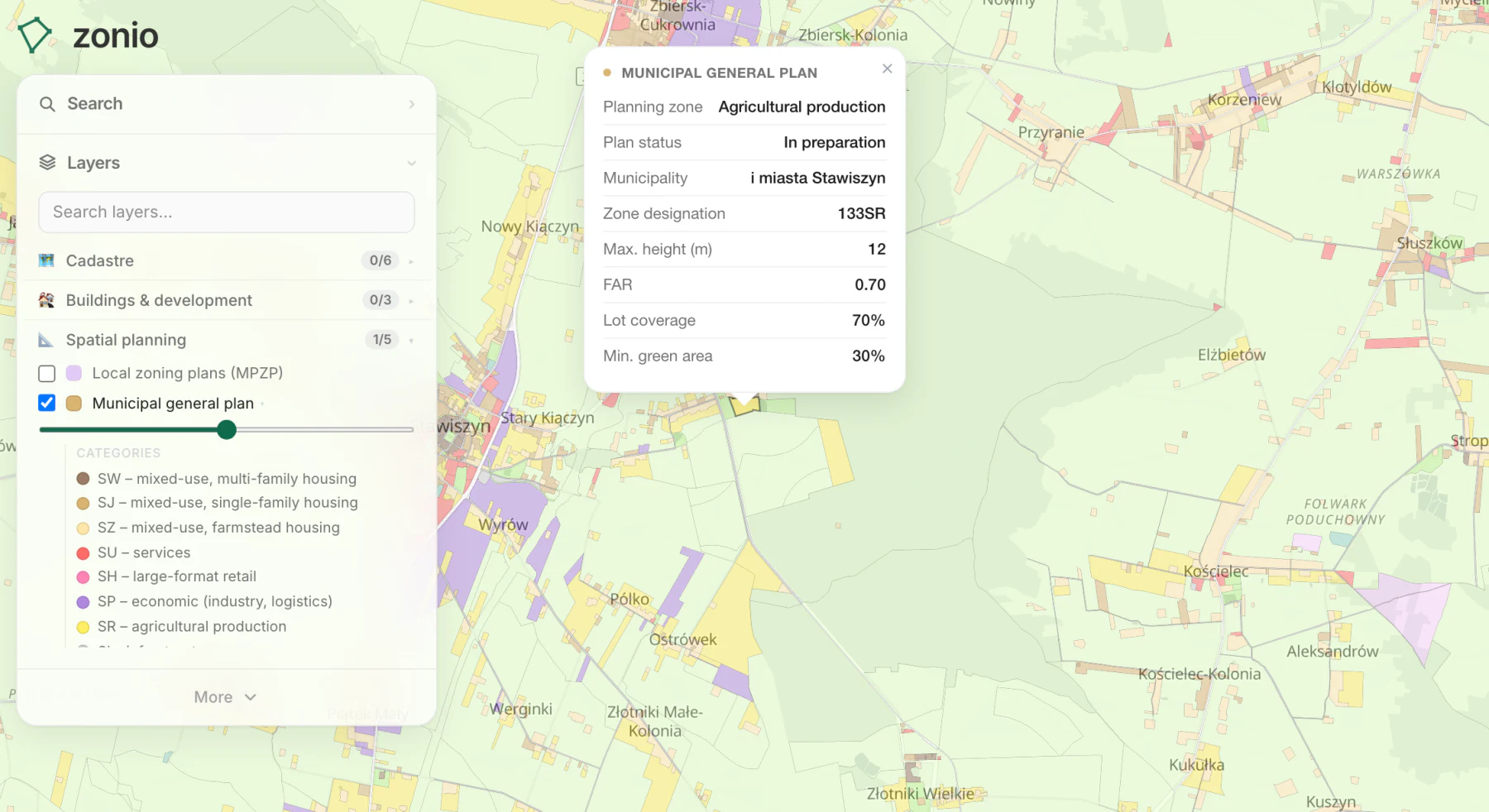Select SW – mixed-use, multi-family housing category
This screenshot has height=812, width=1489.
tap(217, 479)
